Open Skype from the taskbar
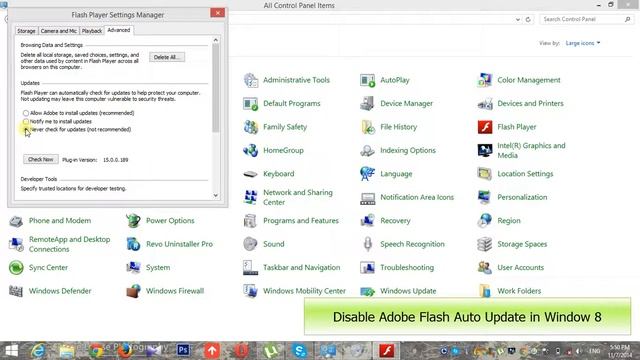The height and width of the screenshot is (360, 640). click(x=299, y=351)
